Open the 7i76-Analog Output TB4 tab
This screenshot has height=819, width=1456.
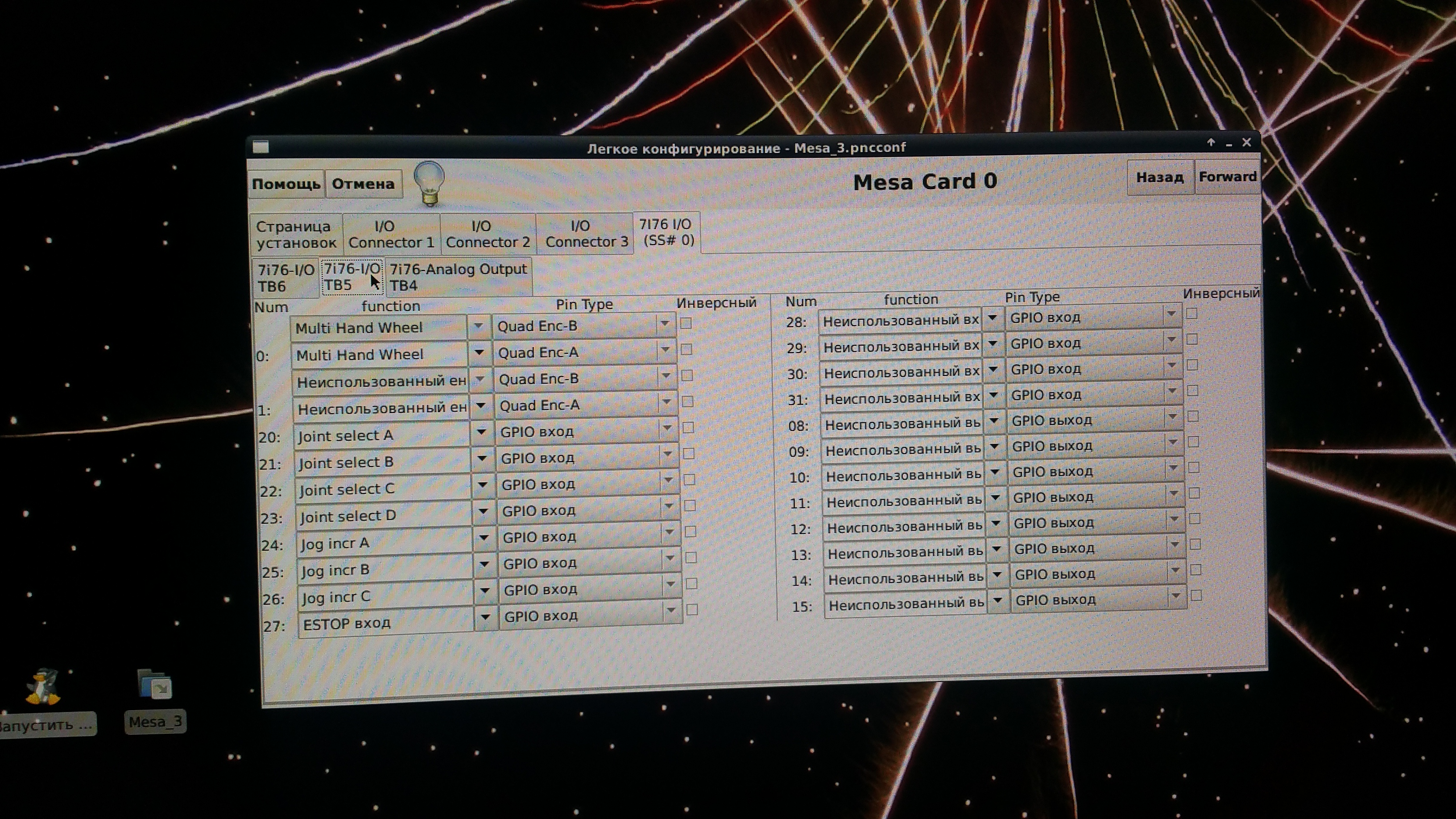click(458, 277)
